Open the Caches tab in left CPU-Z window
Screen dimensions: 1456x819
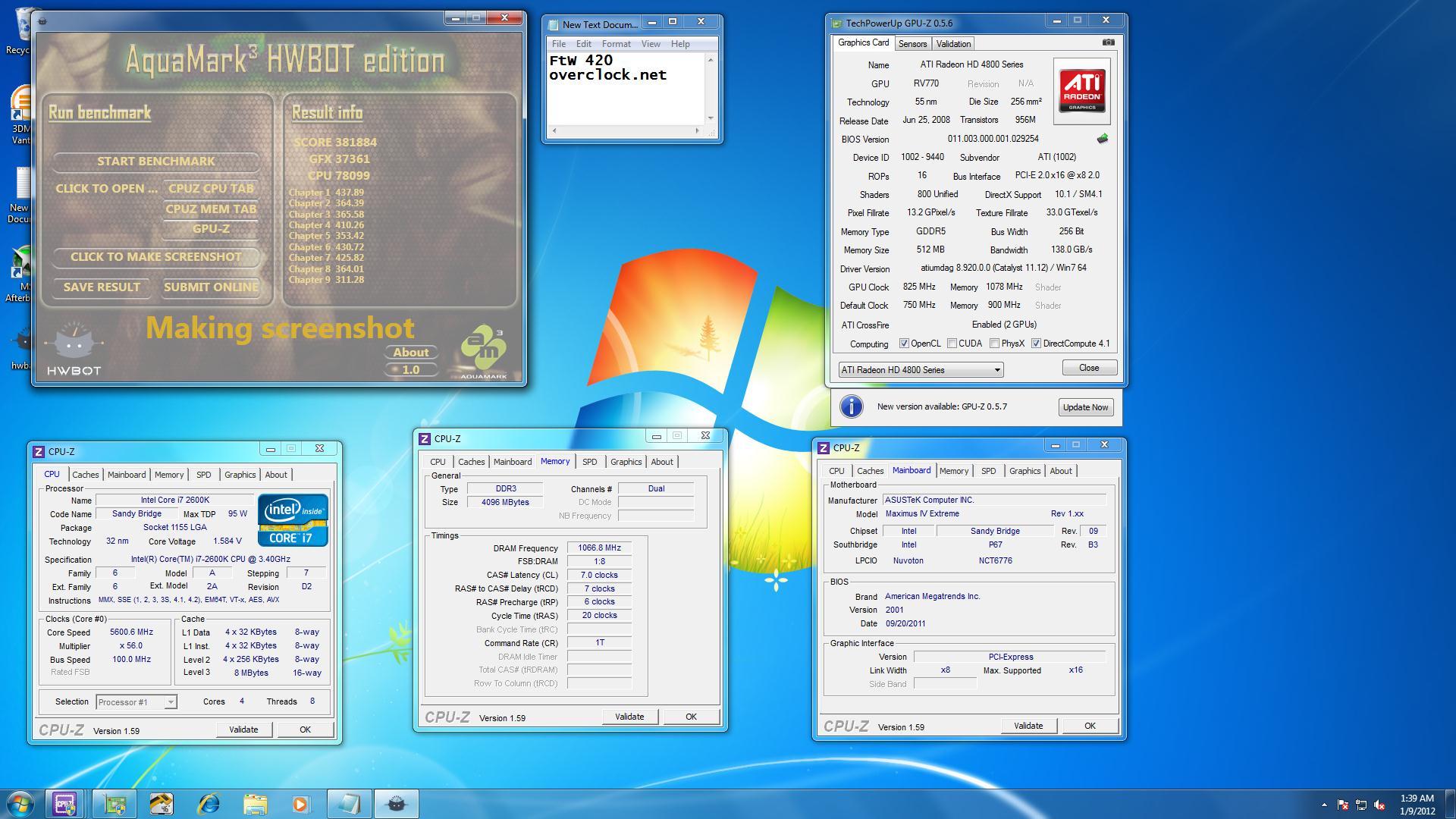tap(85, 475)
